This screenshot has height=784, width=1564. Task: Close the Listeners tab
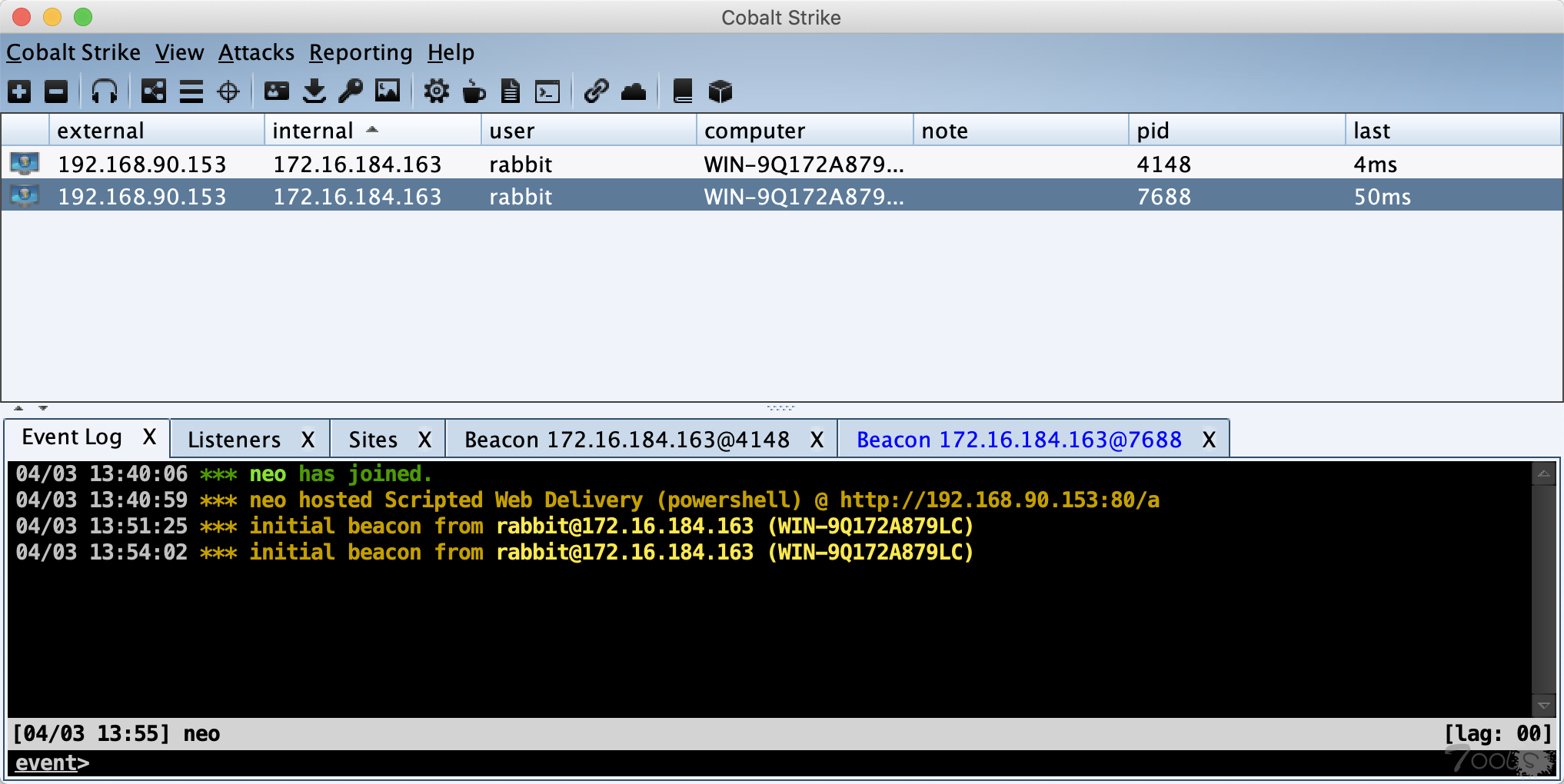pos(308,440)
